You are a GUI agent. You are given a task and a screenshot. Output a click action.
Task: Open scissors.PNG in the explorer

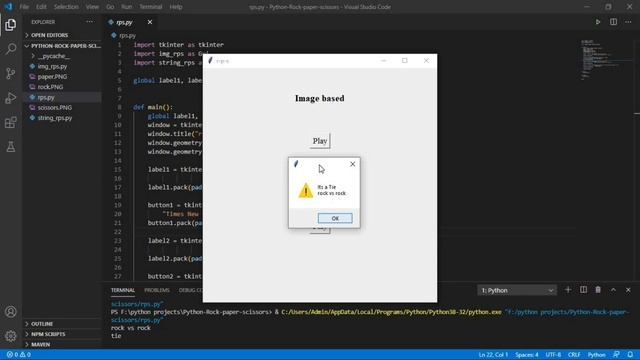click(x=55, y=107)
